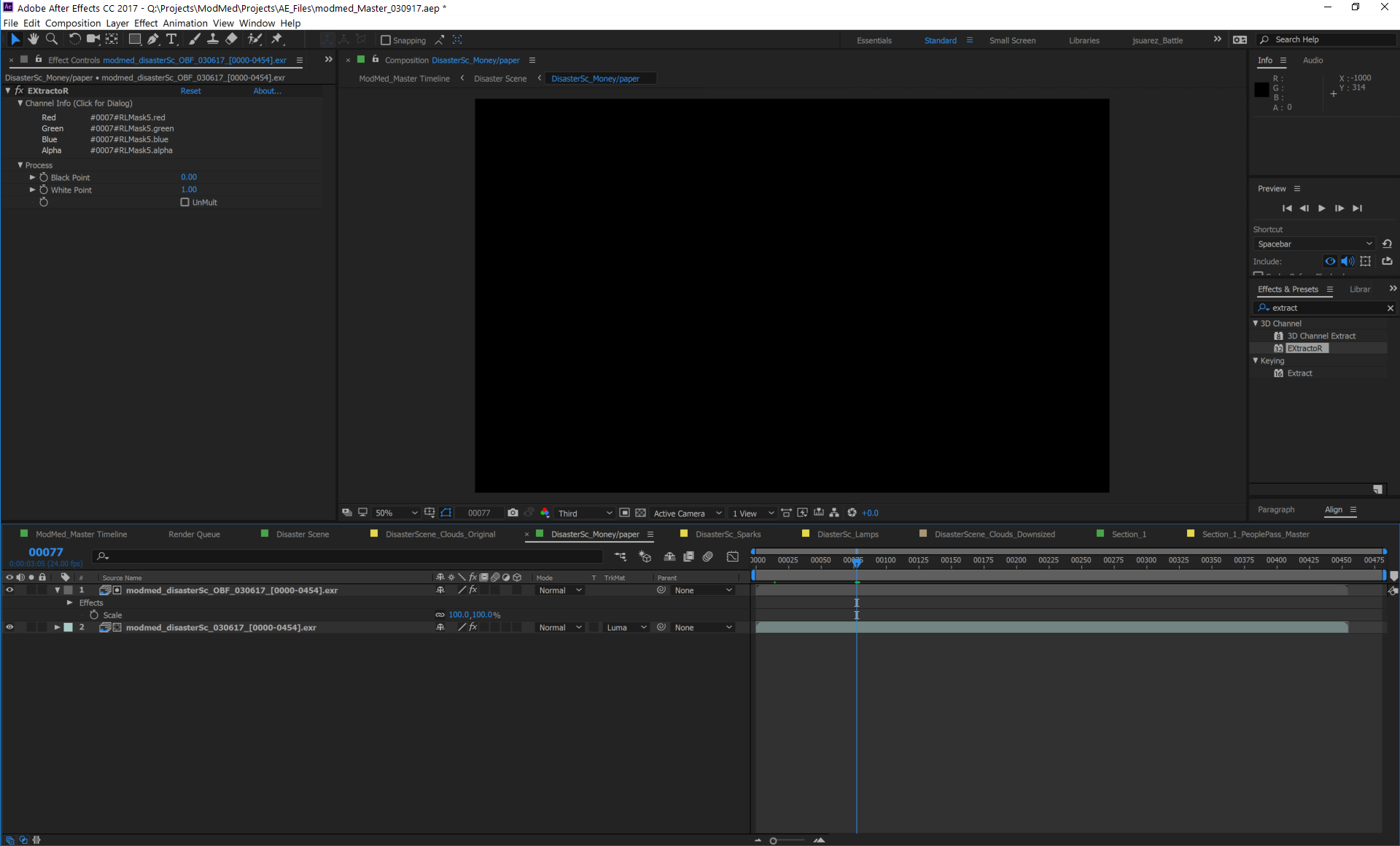The height and width of the screenshot is (846, 1400).
Task: Click Reset for the EXtractoR effect
Action: [x=190, y=91]
